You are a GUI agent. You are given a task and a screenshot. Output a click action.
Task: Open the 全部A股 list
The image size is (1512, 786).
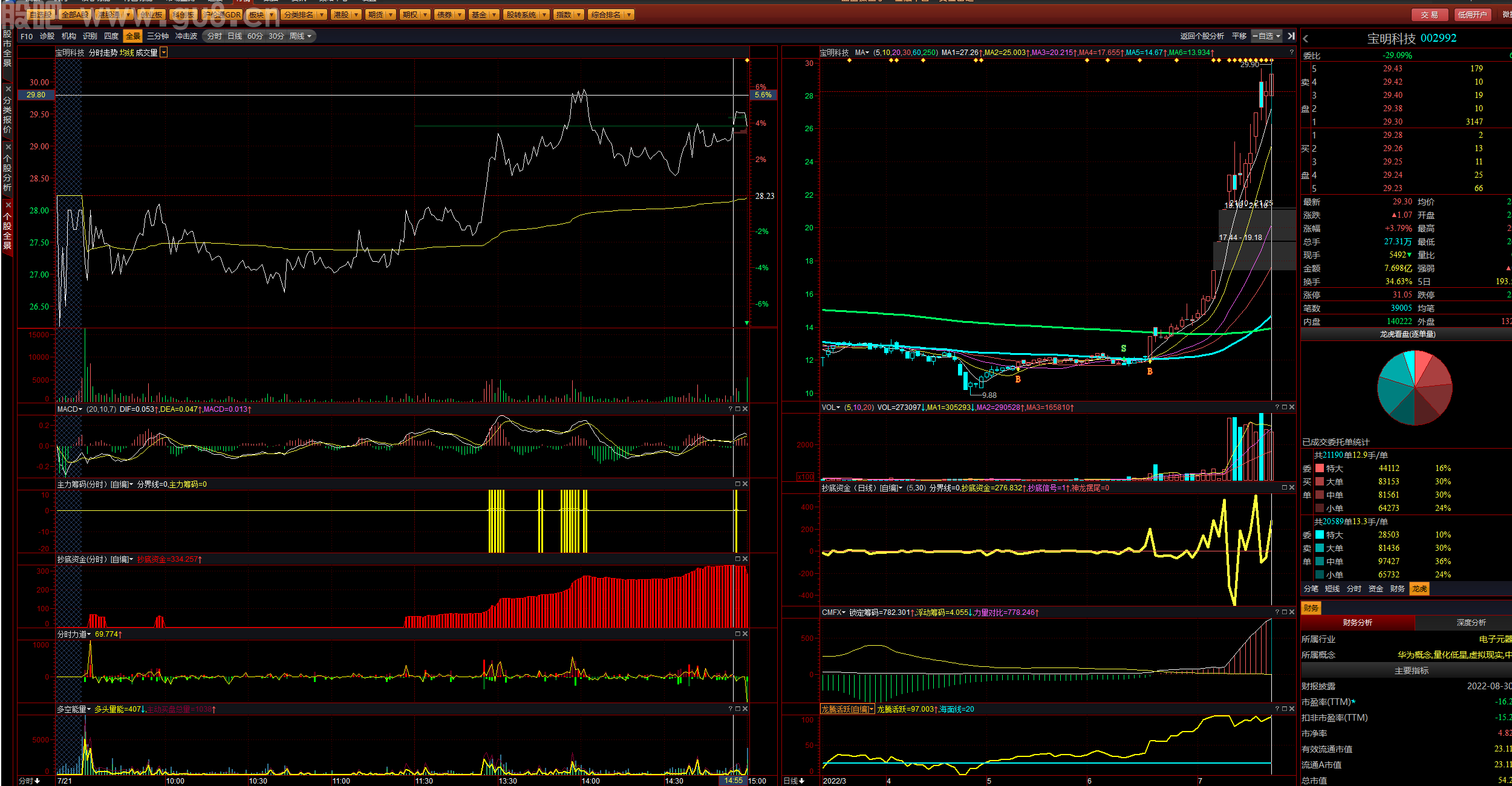click(76, 15)
